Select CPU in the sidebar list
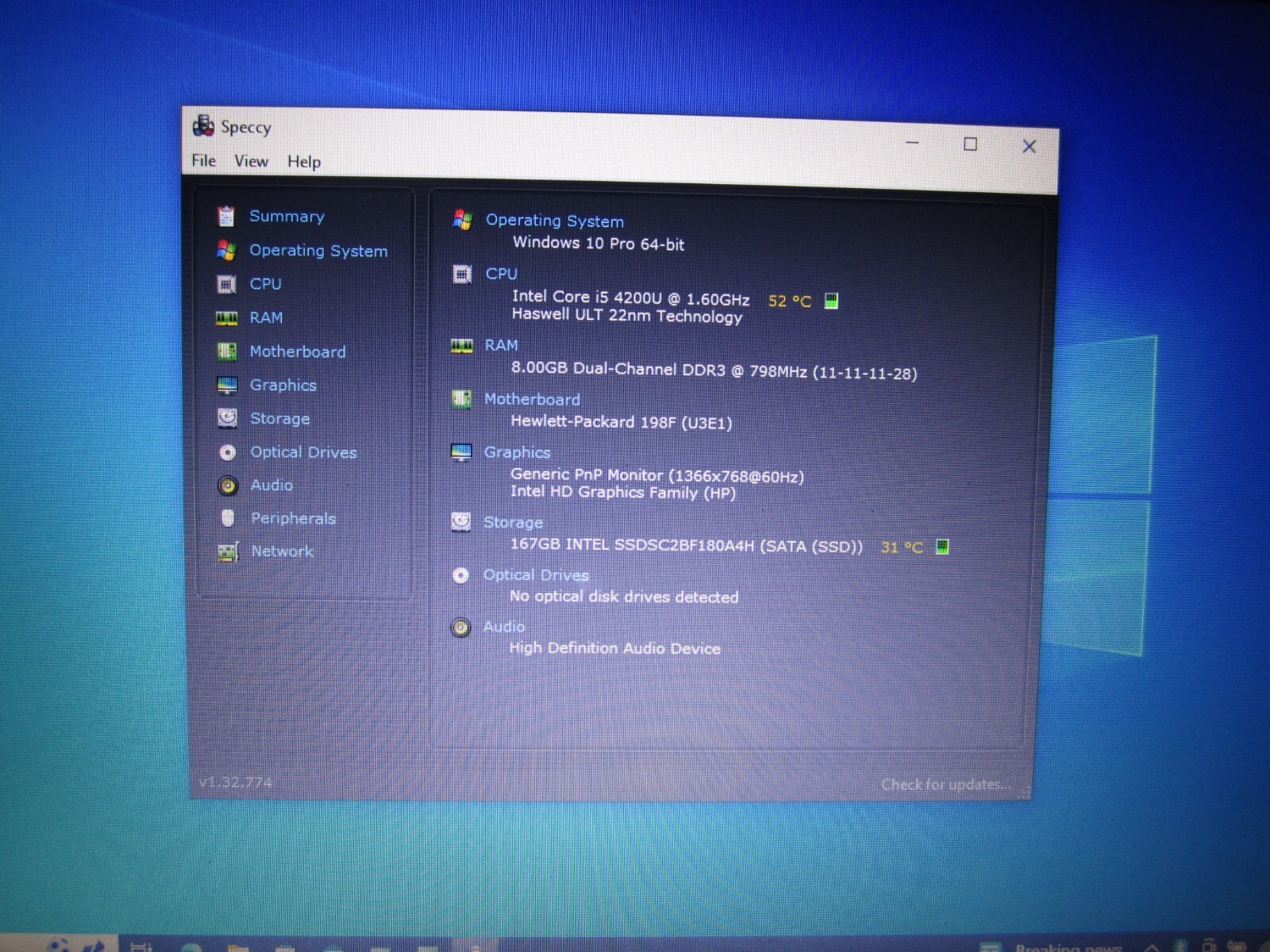The image size is (1270, 952). (265, 284)
